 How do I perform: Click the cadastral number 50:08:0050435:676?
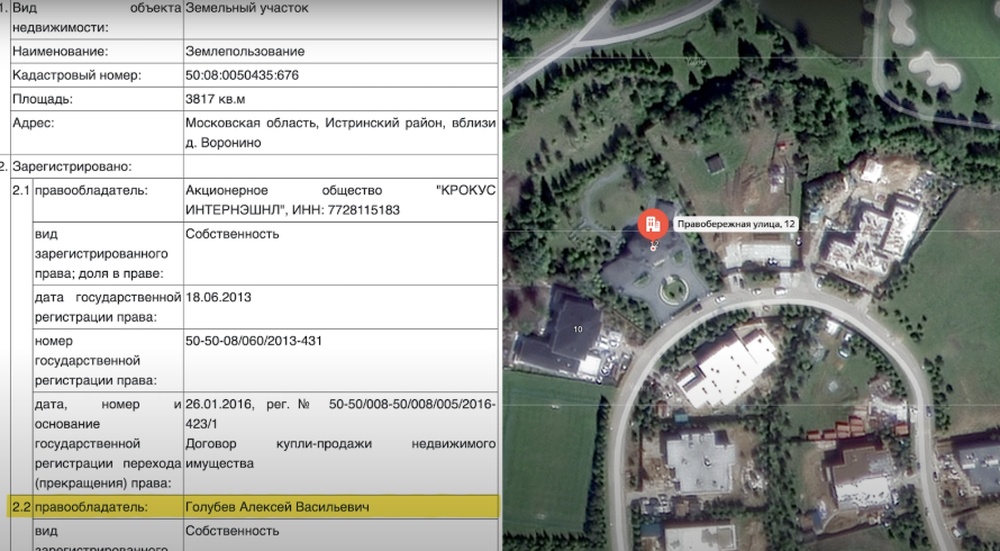pos(242,75)
